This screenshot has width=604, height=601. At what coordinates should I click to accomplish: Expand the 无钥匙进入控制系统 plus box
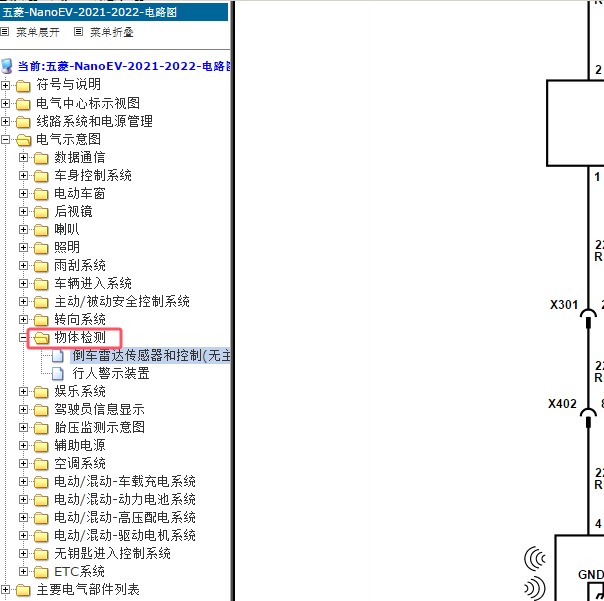click(x=23, y=554)
